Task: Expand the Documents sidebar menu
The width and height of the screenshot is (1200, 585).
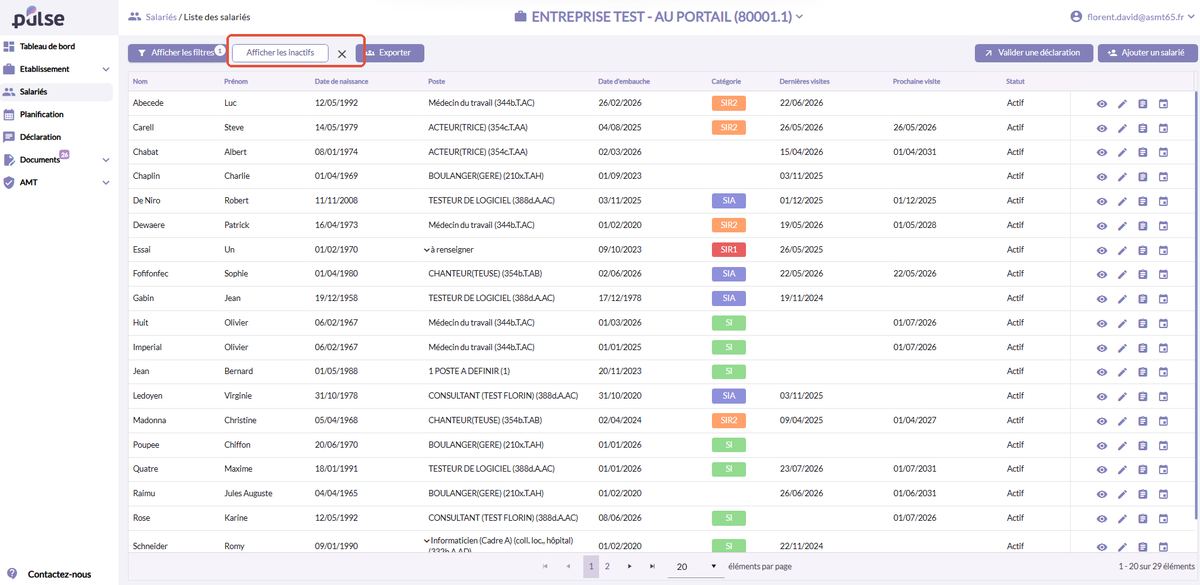Action: tap(106, 160)
